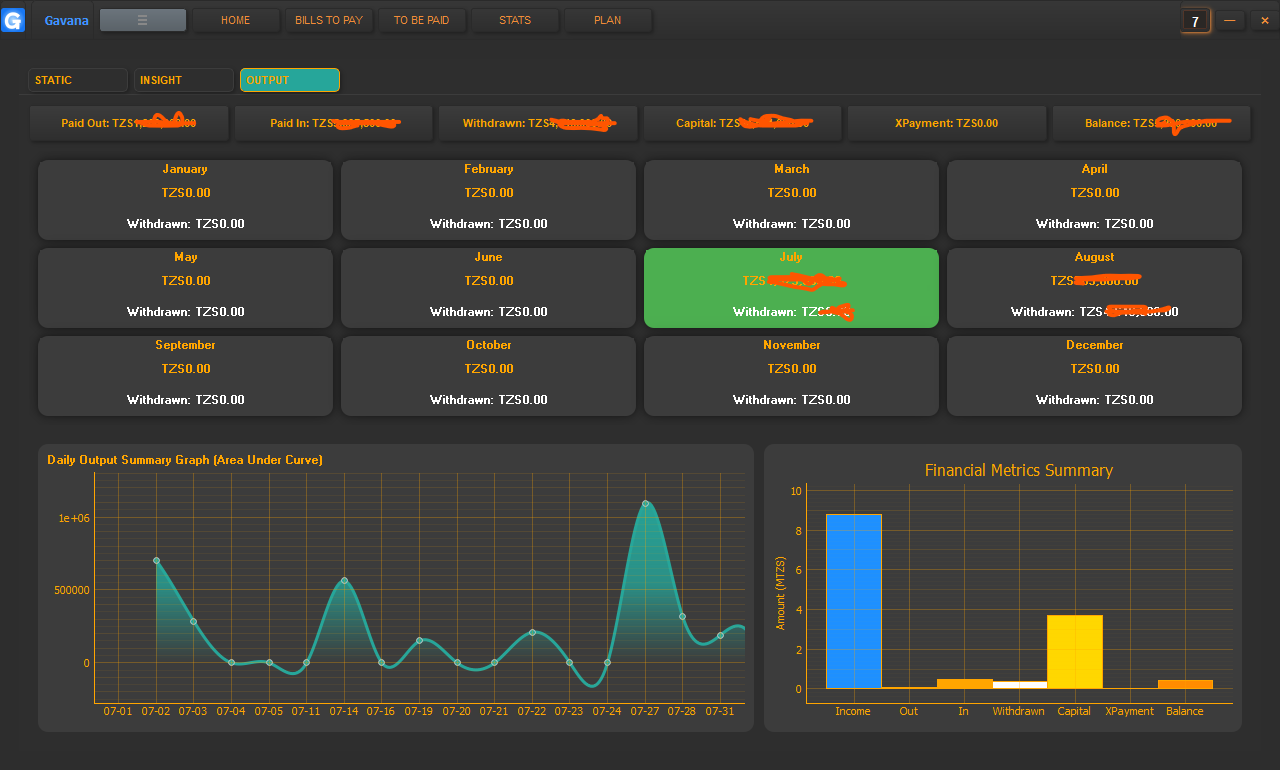Click the Daily Output Summary Graph title

tap(185, 460)
